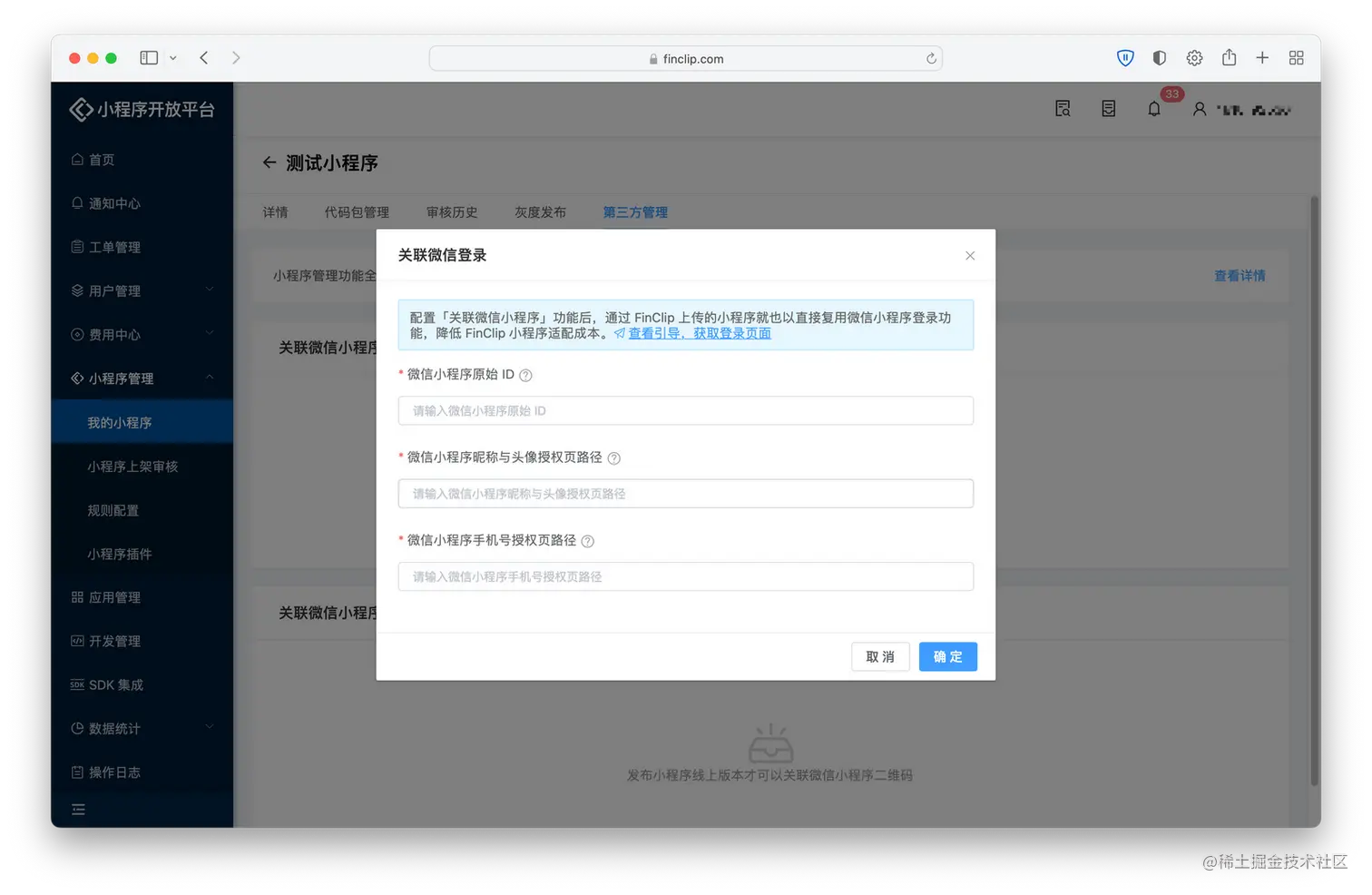Screen dimensions: 1372x895
Task: Switch to the 灰度发布 tab
Action: (x=540, y=212)
